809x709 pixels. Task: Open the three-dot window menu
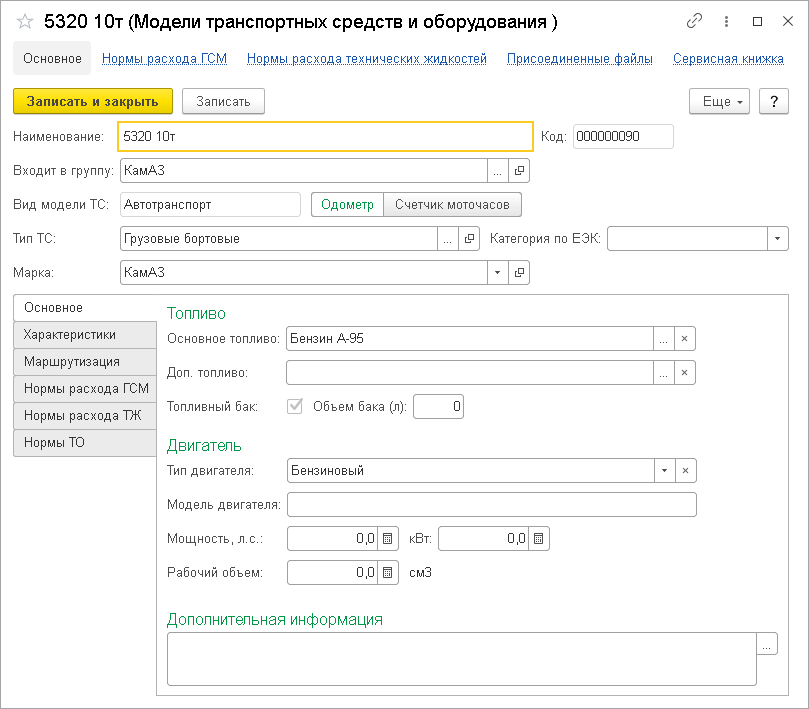[726, 21]
